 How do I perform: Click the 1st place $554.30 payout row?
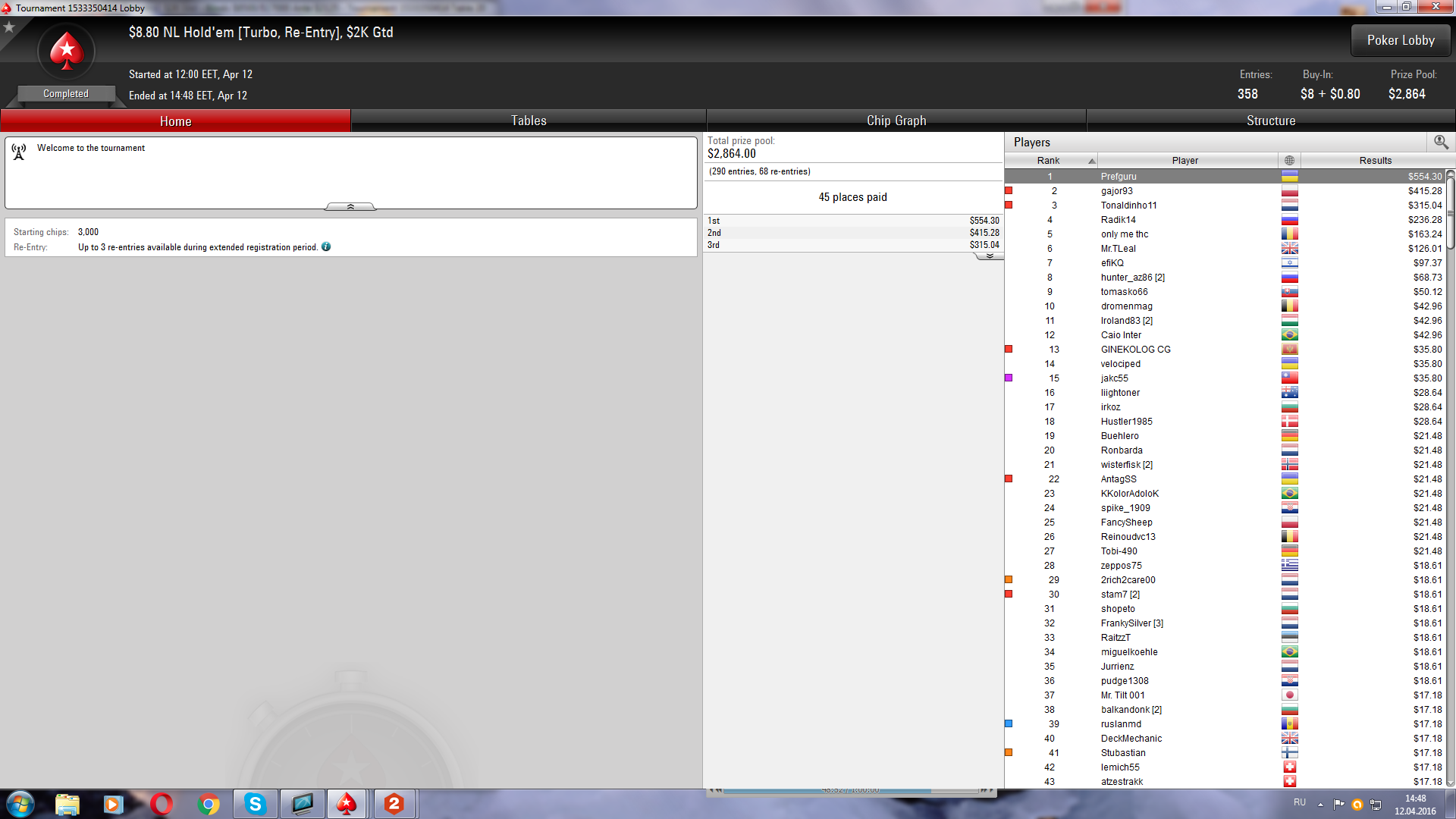853,221
